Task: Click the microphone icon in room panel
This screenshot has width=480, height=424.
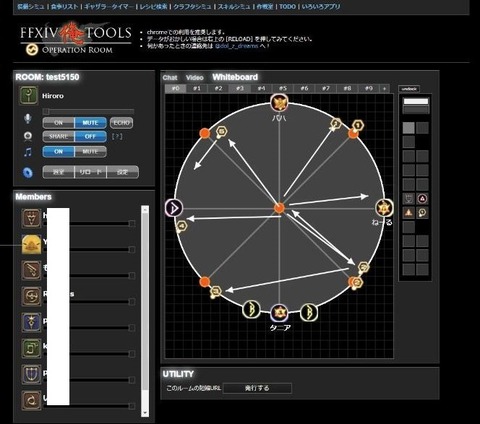Action: tap(28, 118)
